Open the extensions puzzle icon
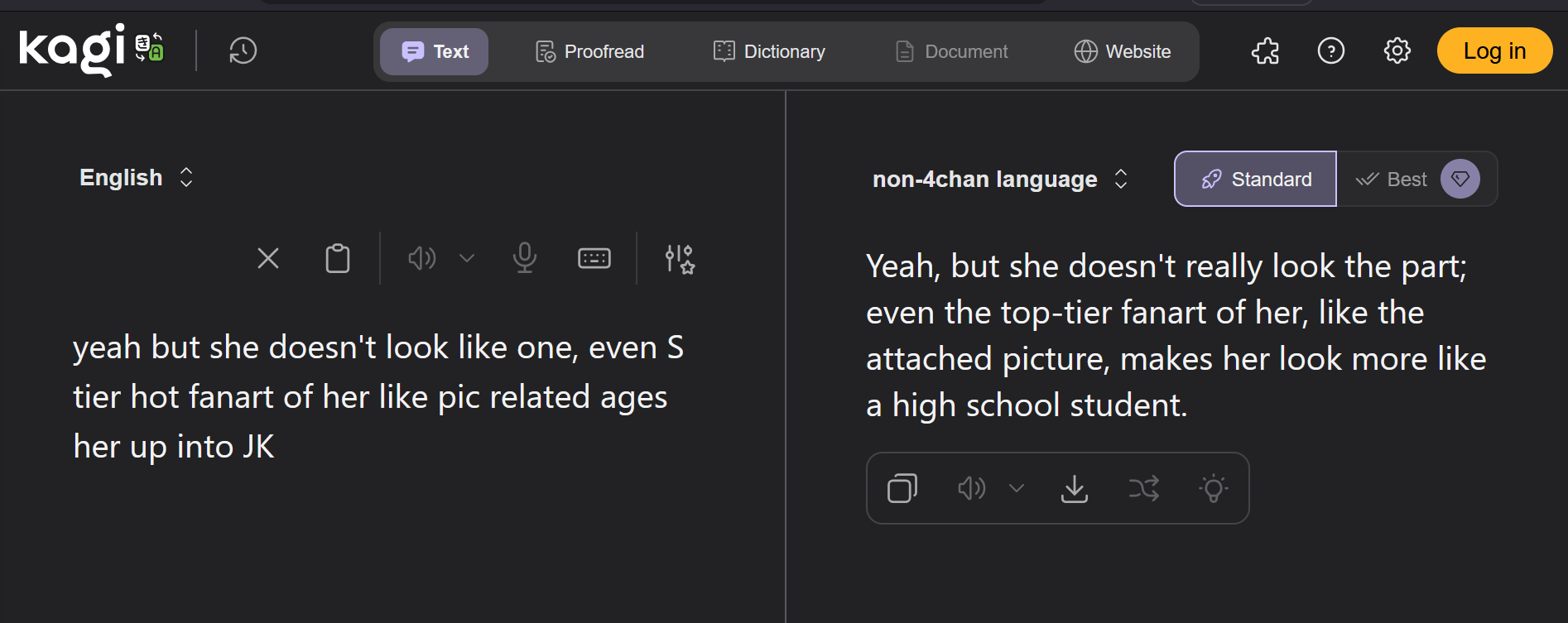This screenshot has height=623, width=1568. click(x=1265, y=51)
